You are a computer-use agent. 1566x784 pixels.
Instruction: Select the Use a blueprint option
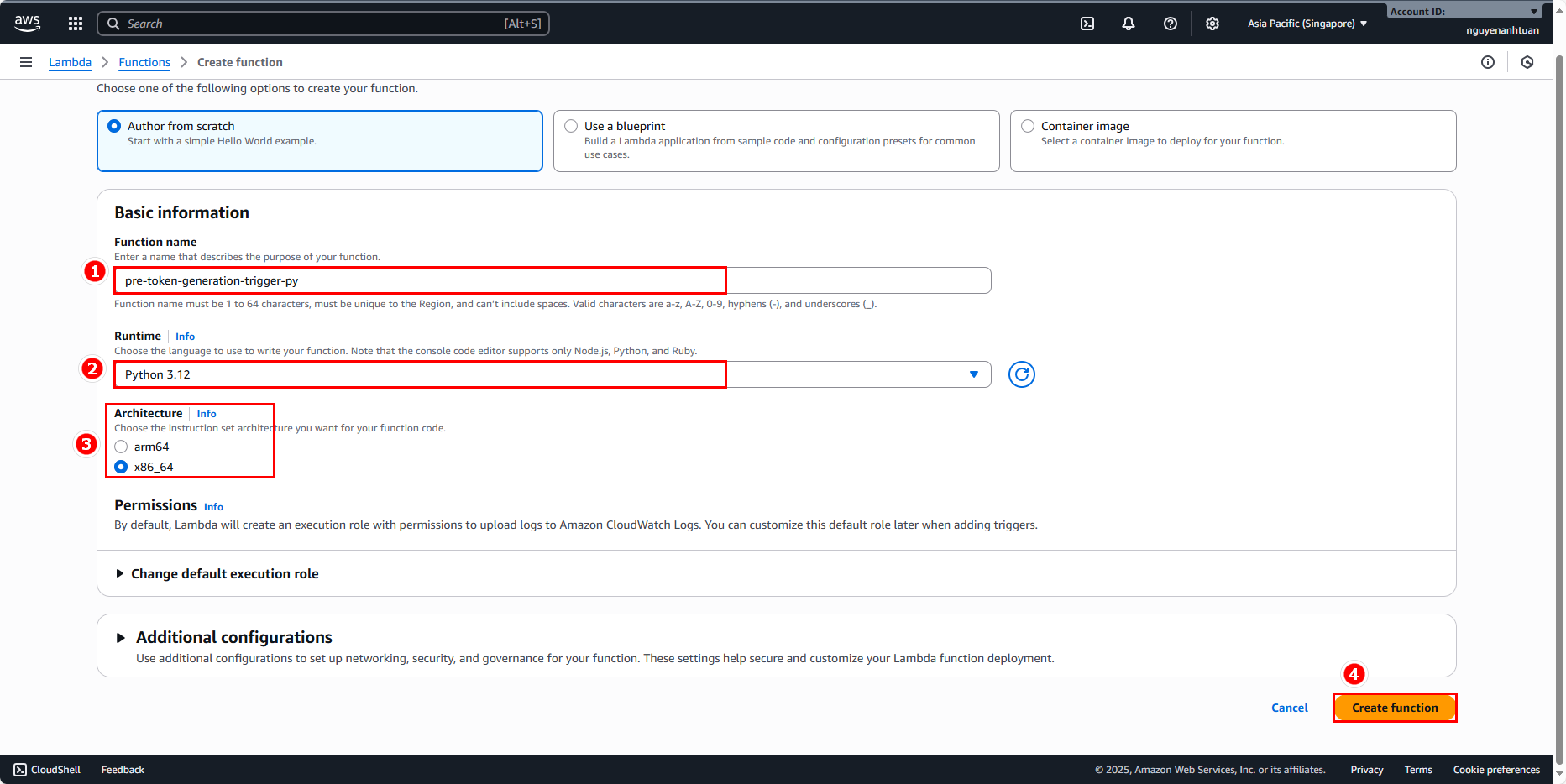(572, 126)
